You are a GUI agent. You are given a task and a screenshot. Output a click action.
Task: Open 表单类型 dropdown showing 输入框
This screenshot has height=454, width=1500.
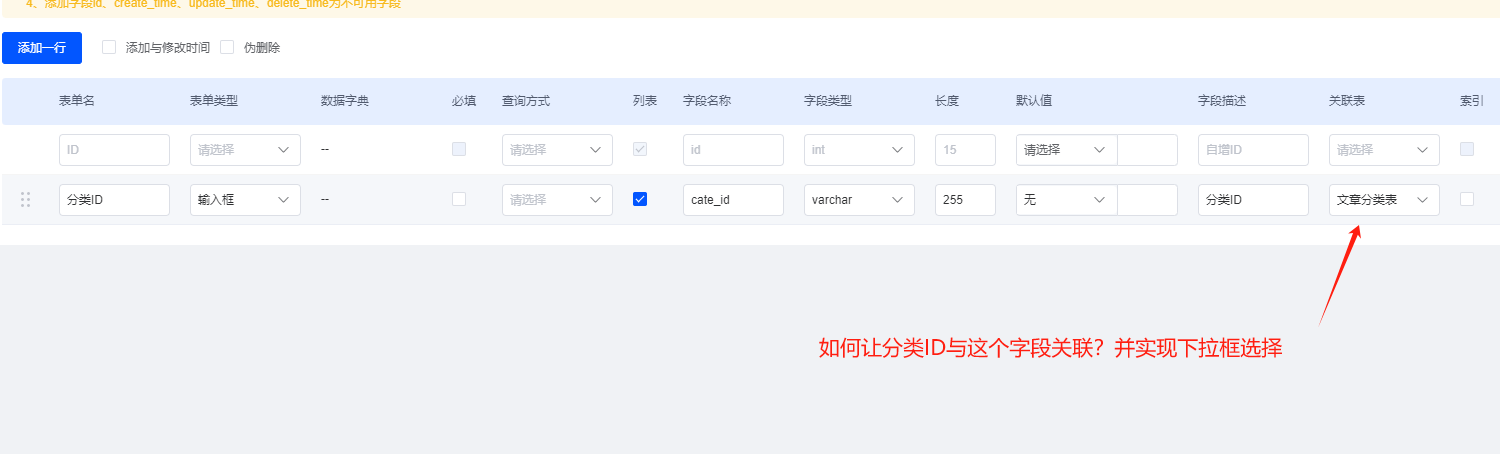(245, 200)
